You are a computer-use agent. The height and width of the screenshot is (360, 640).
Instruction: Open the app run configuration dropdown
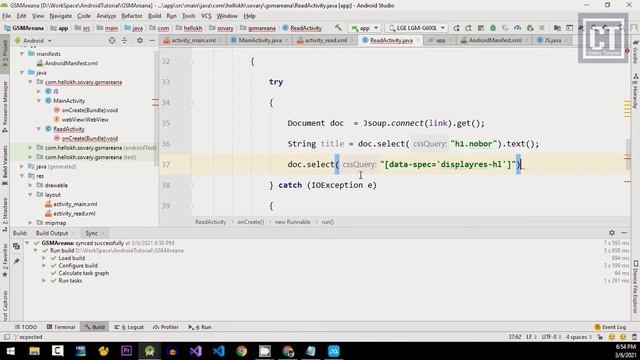pyautogui.click(x=365, y=28)
